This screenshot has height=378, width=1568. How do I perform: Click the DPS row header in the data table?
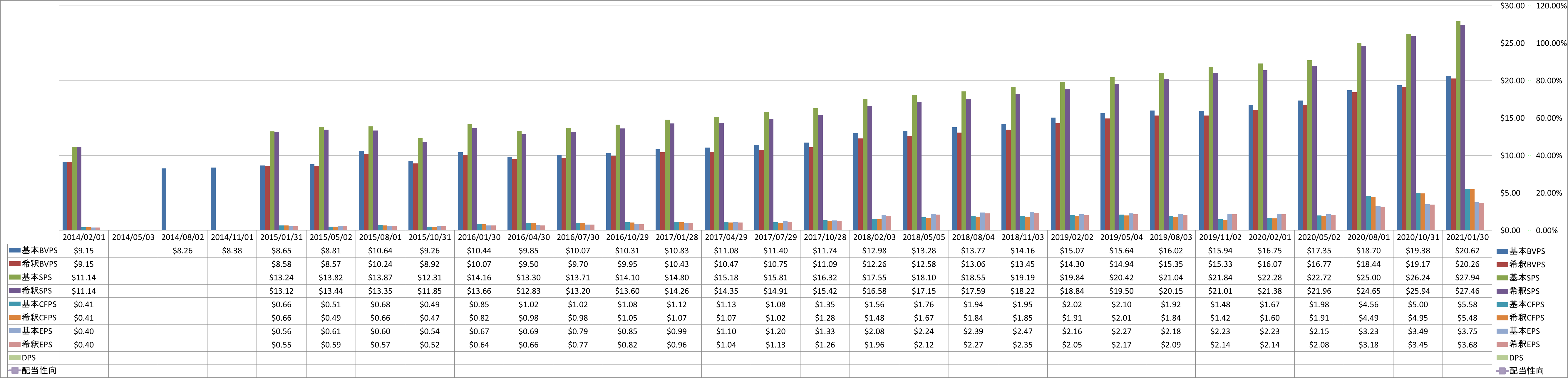pos(33,358)
